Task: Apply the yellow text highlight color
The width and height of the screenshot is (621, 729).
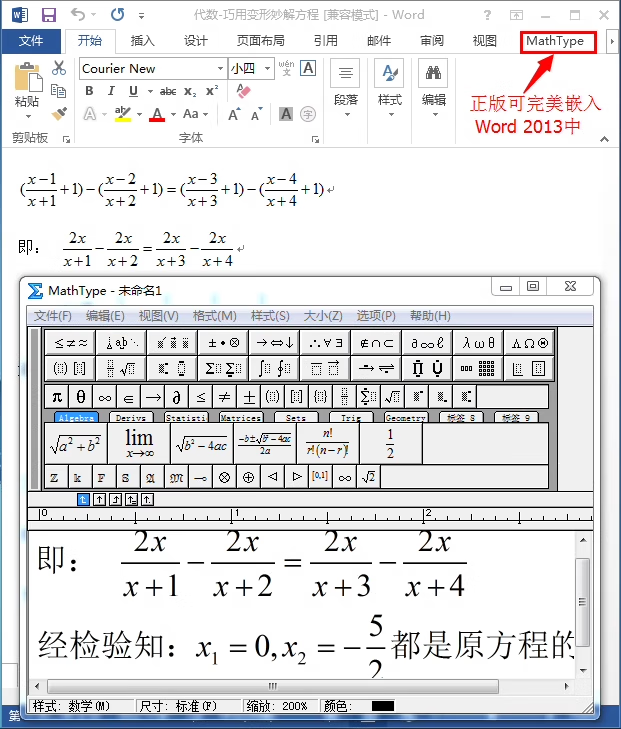Action: click(x=123, y=114)
